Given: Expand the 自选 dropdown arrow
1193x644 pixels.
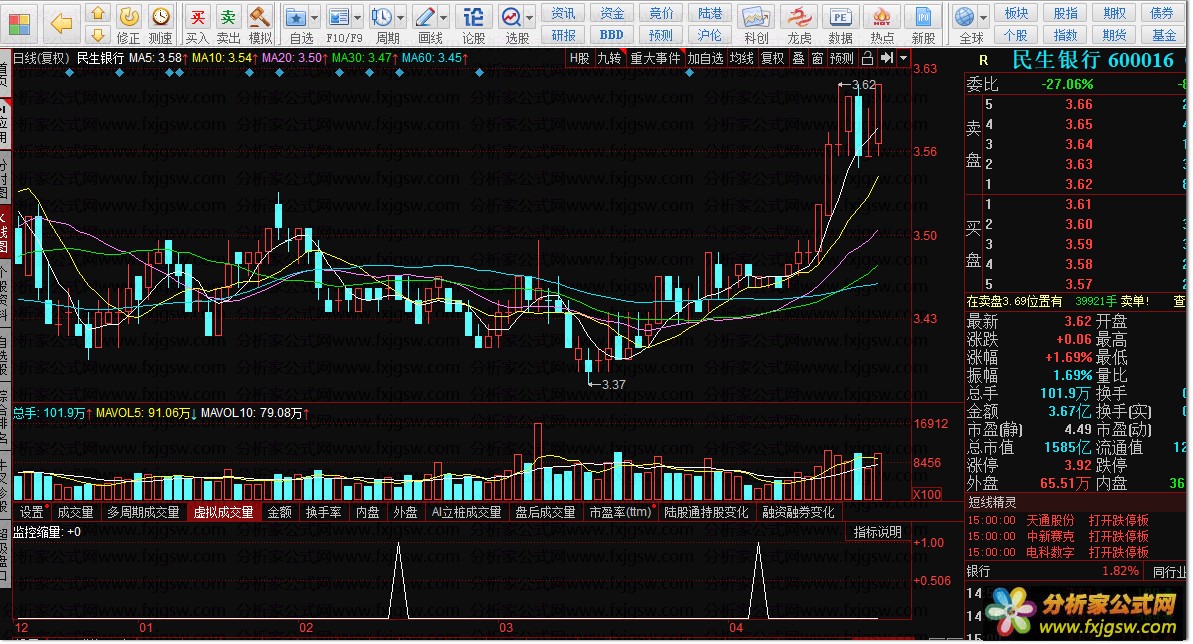Looking at the screenshot, I should coord(314,17).
